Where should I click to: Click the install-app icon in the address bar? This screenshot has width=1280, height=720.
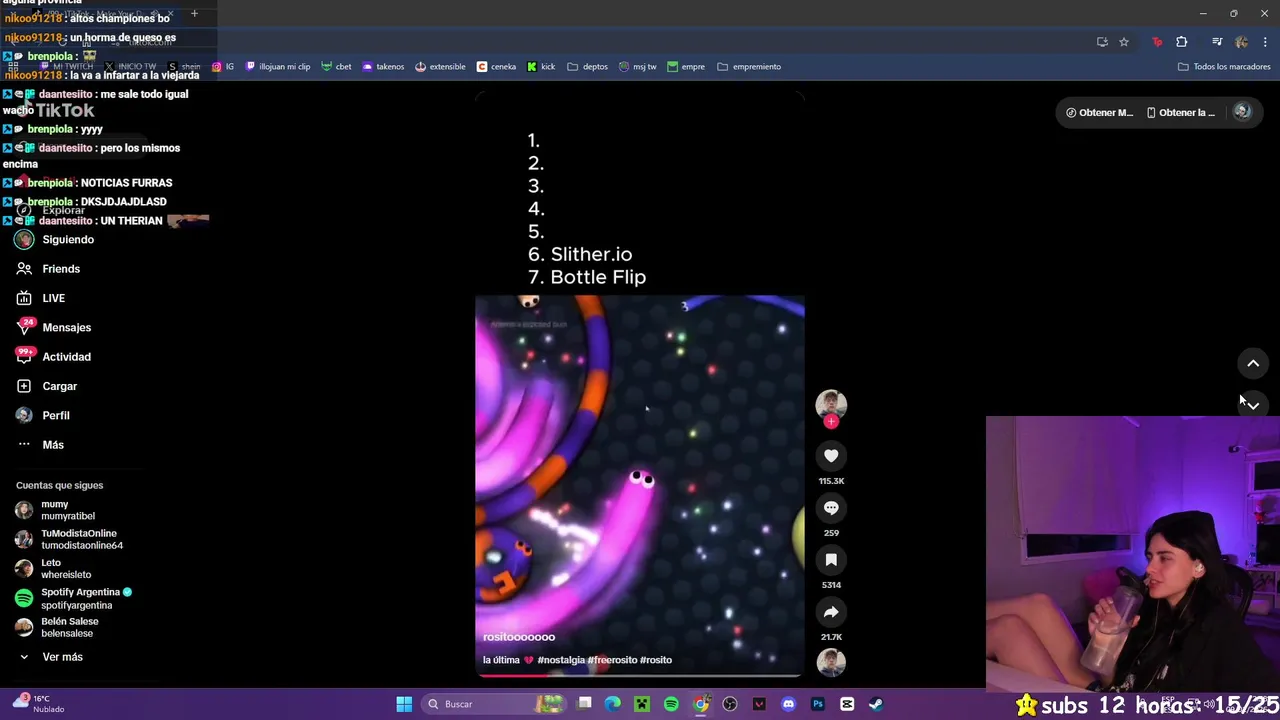click(x=1102, y=42)
